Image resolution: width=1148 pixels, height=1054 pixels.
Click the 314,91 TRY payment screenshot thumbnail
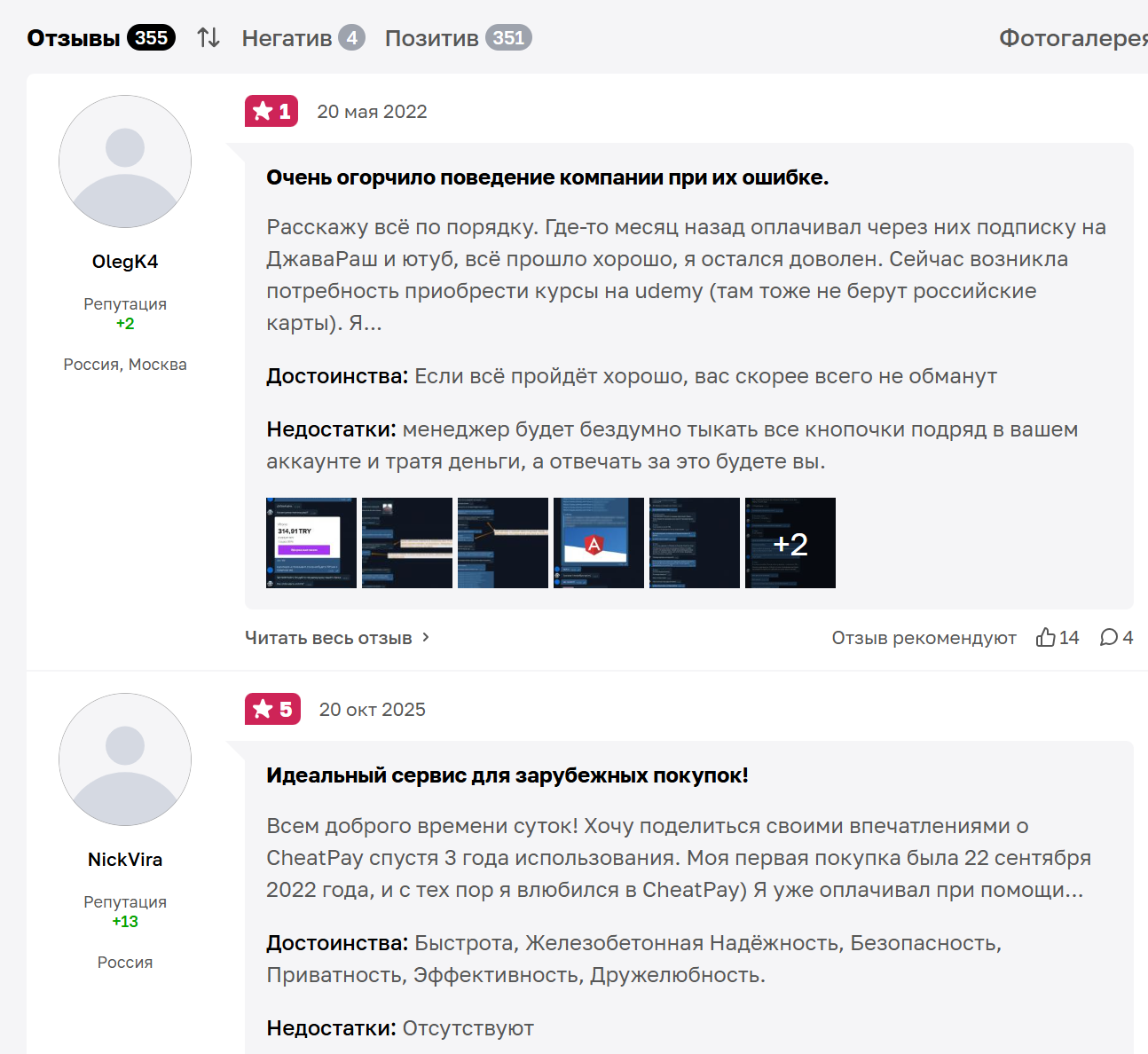pos(311,542)
